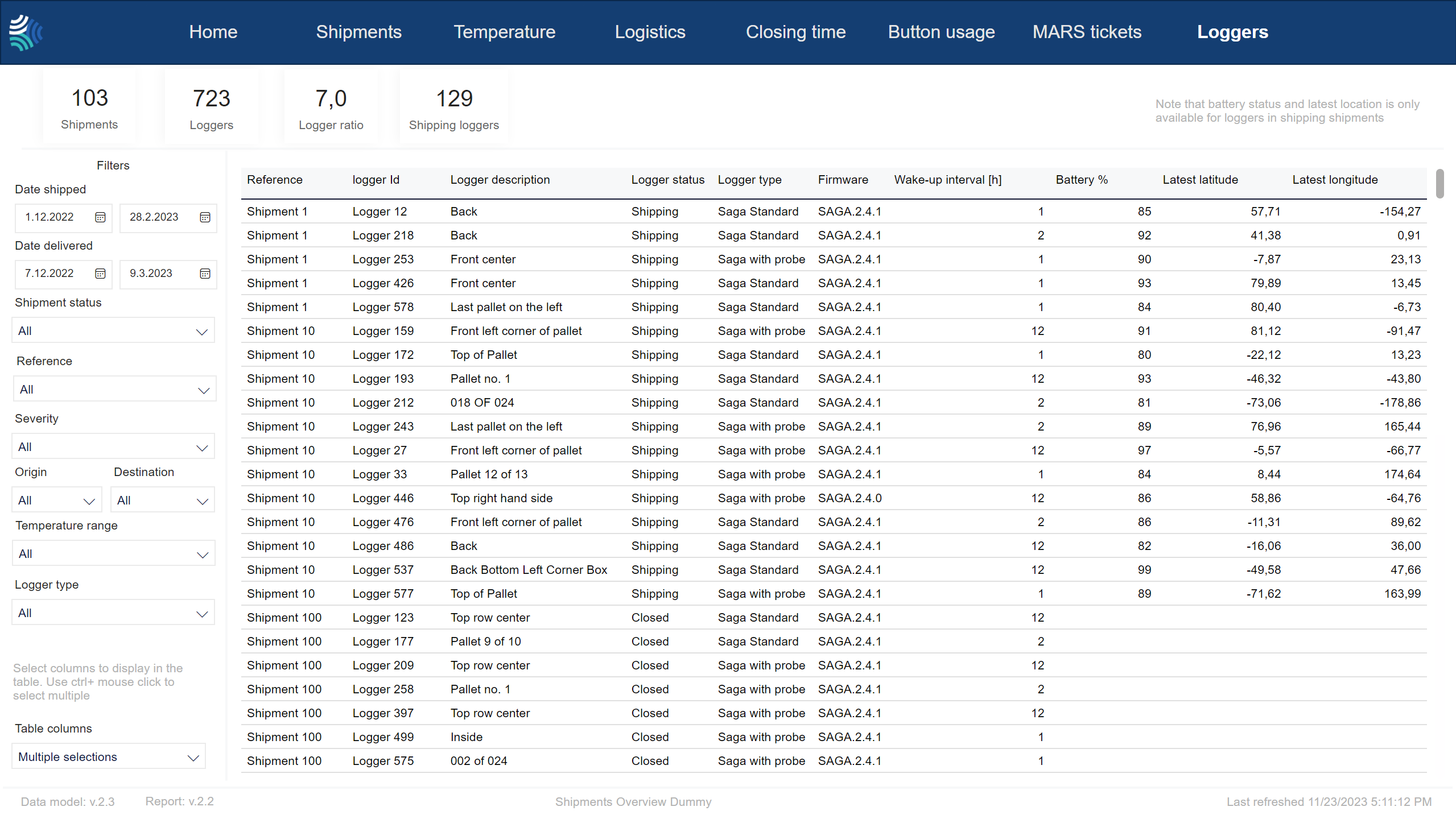The image size is (1456, 819).
Task: Click the 129 Shipping loggers card
Action: (x=454, y=108)
